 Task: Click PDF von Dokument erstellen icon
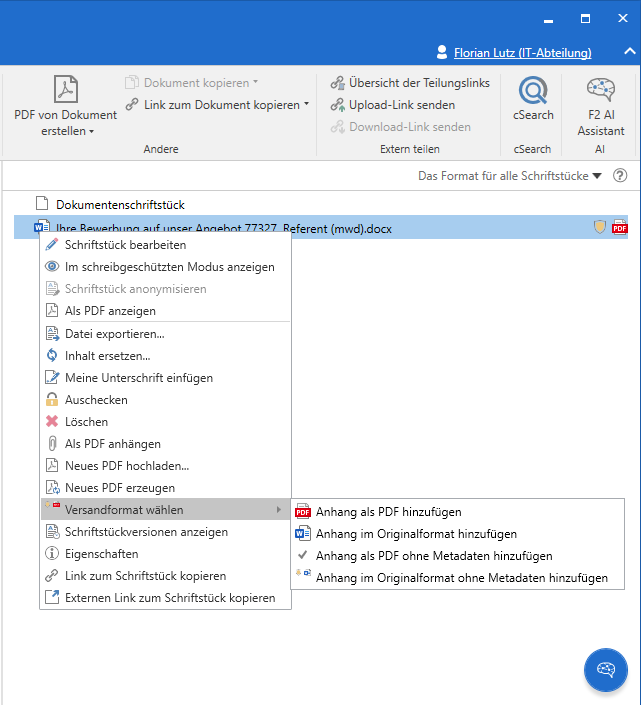tap(65, 92)
